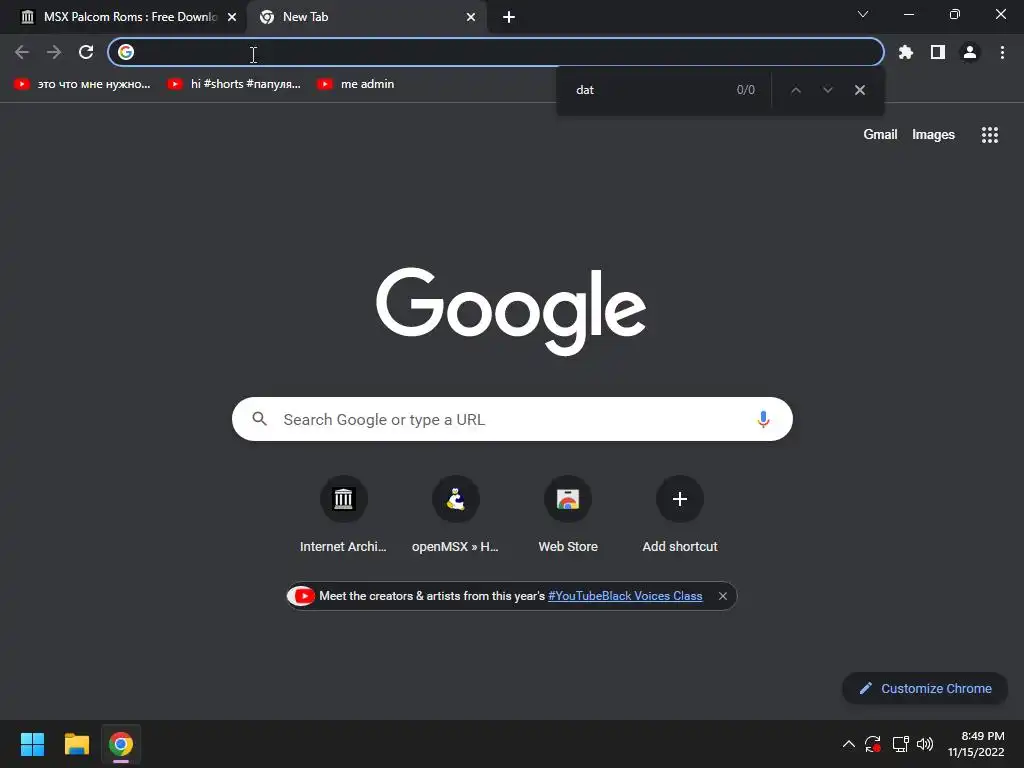Open the tab search dropdown chevron

coord(863,14)
